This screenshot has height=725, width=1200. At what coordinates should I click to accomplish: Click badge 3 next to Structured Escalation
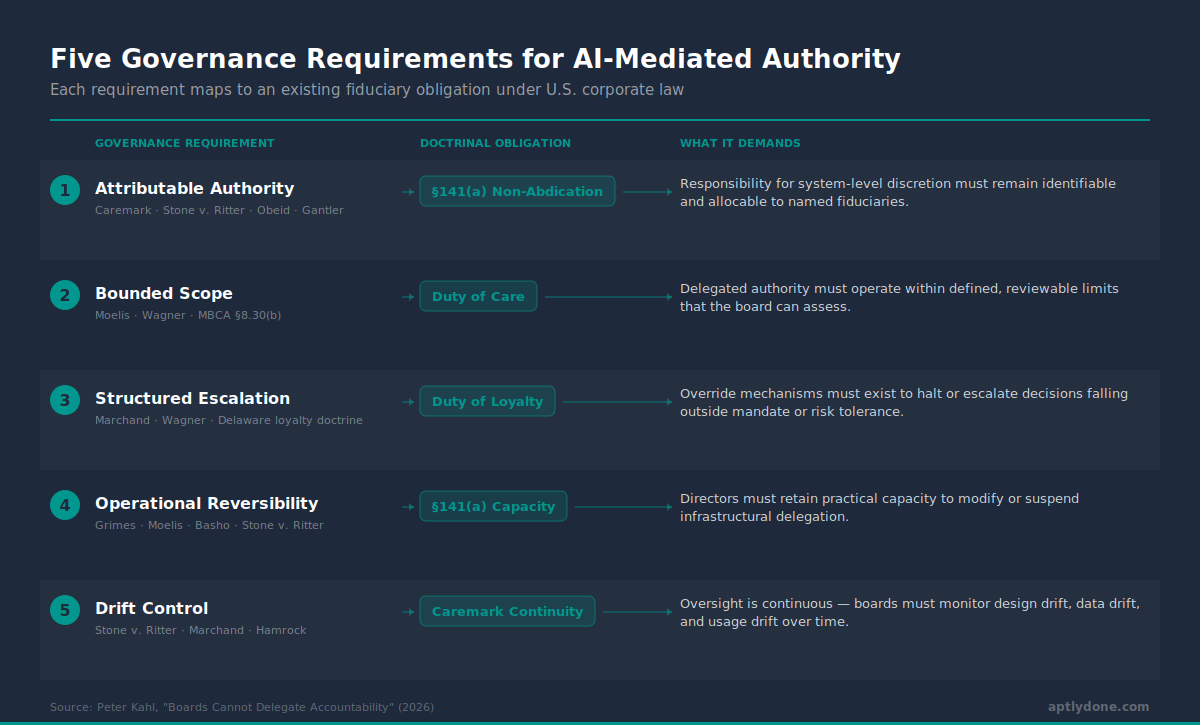point(65,399)
